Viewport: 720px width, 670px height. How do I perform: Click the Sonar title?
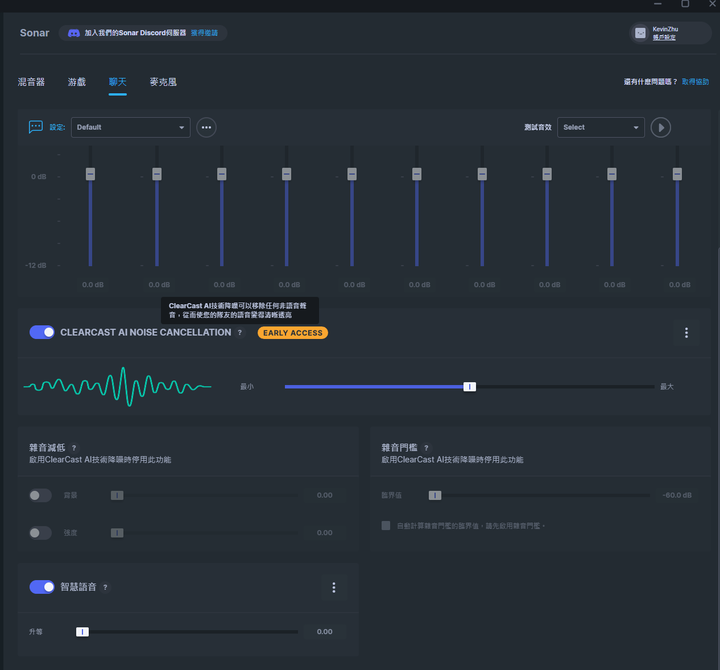34,33
